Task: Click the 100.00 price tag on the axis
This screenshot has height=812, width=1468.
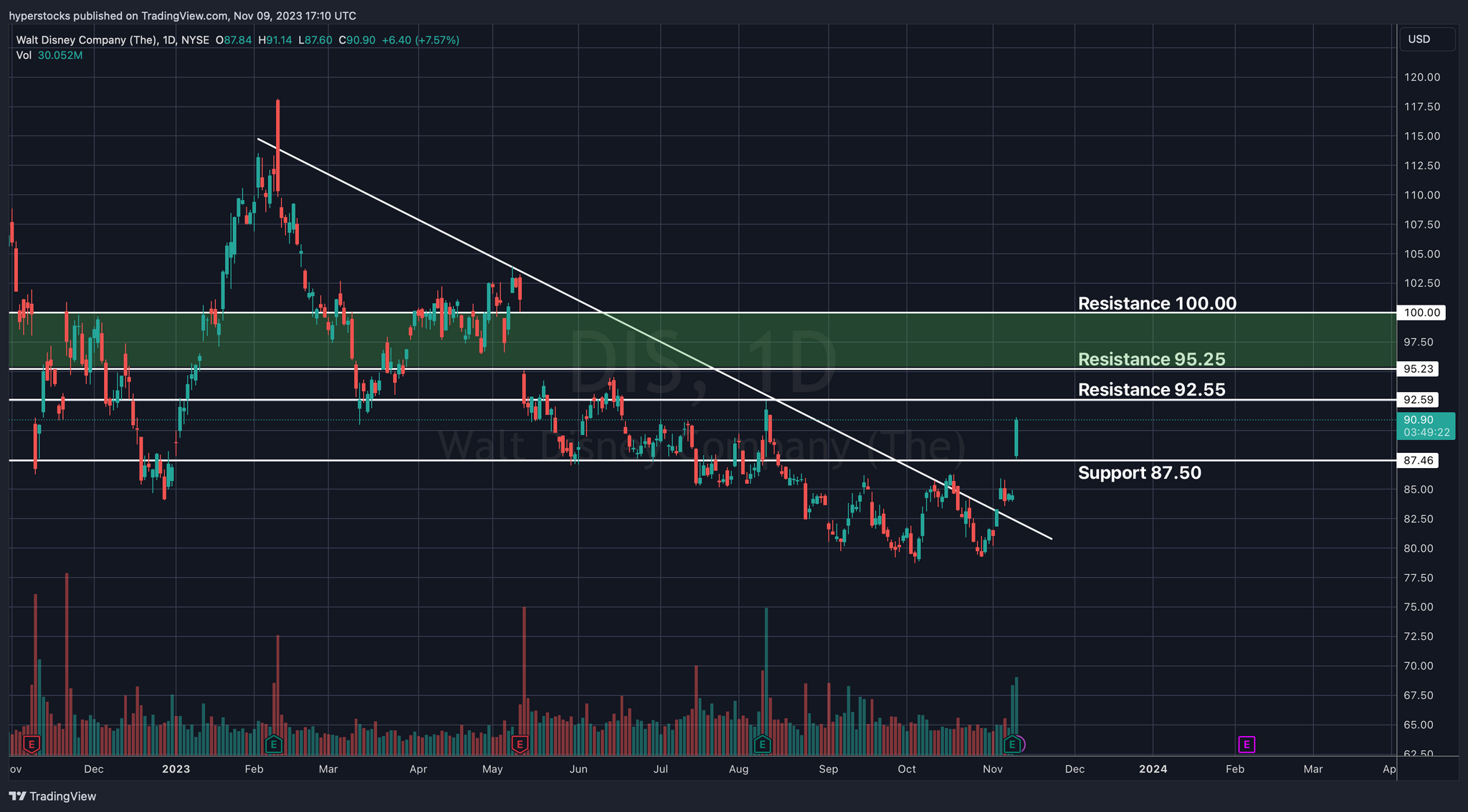Action: (x=1421, y=312)
